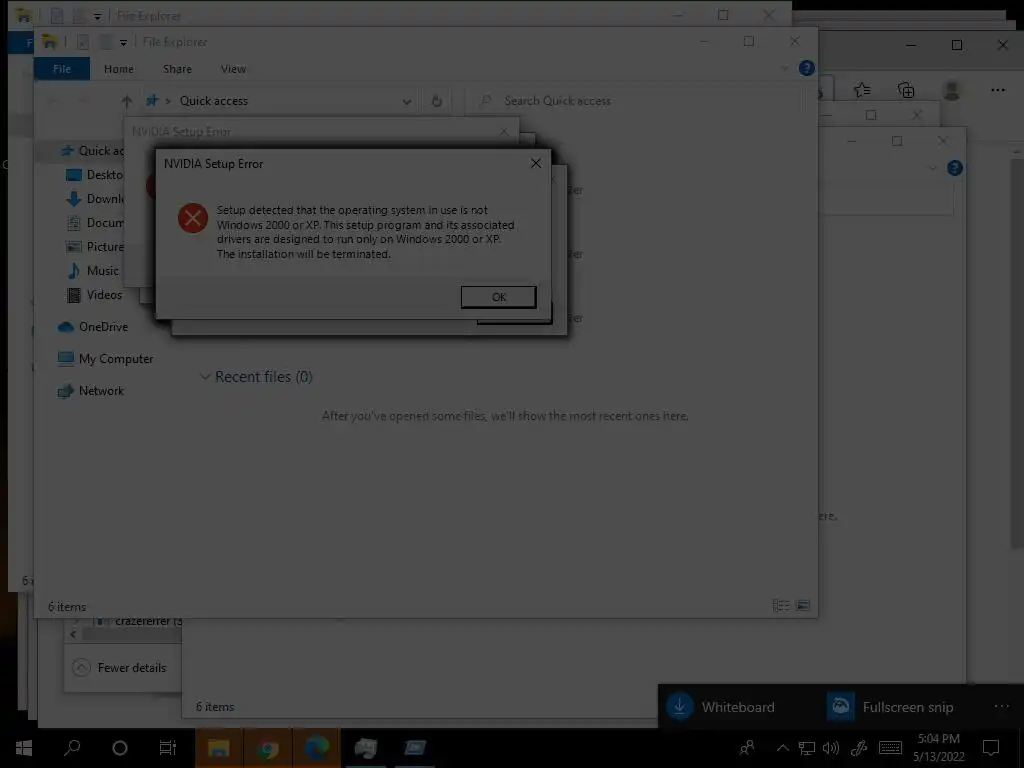
Task: Open the View ribbon tab
Action: coord(233,69)
